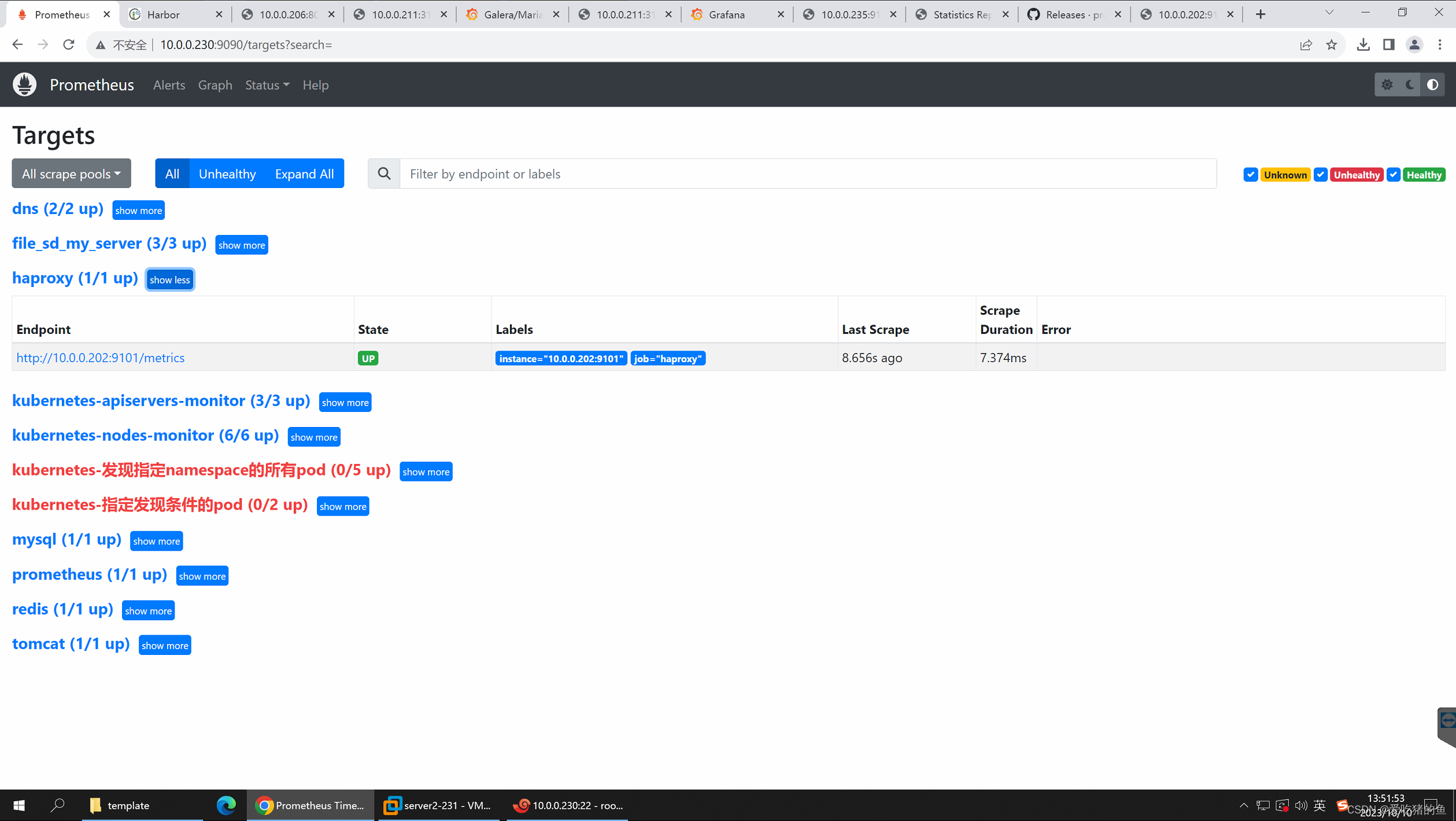Open the Windows Start menu
The width and height of the screenshot is (1456, 821).
click(x=19, y=805)
